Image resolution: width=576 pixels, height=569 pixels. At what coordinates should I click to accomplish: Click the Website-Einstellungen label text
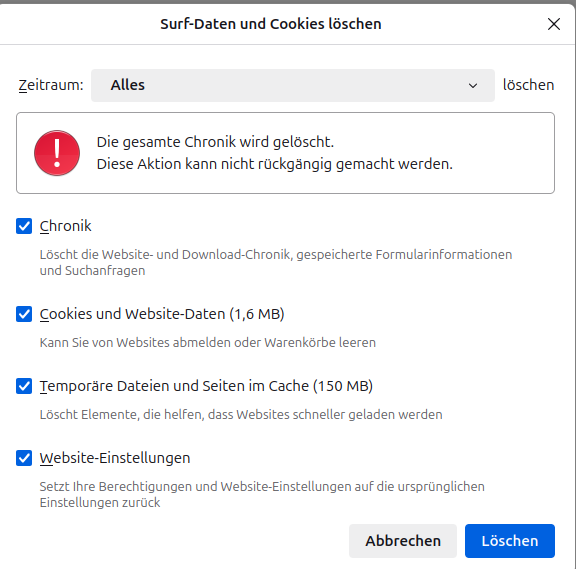pyautogui.click(x=115, y=458)
